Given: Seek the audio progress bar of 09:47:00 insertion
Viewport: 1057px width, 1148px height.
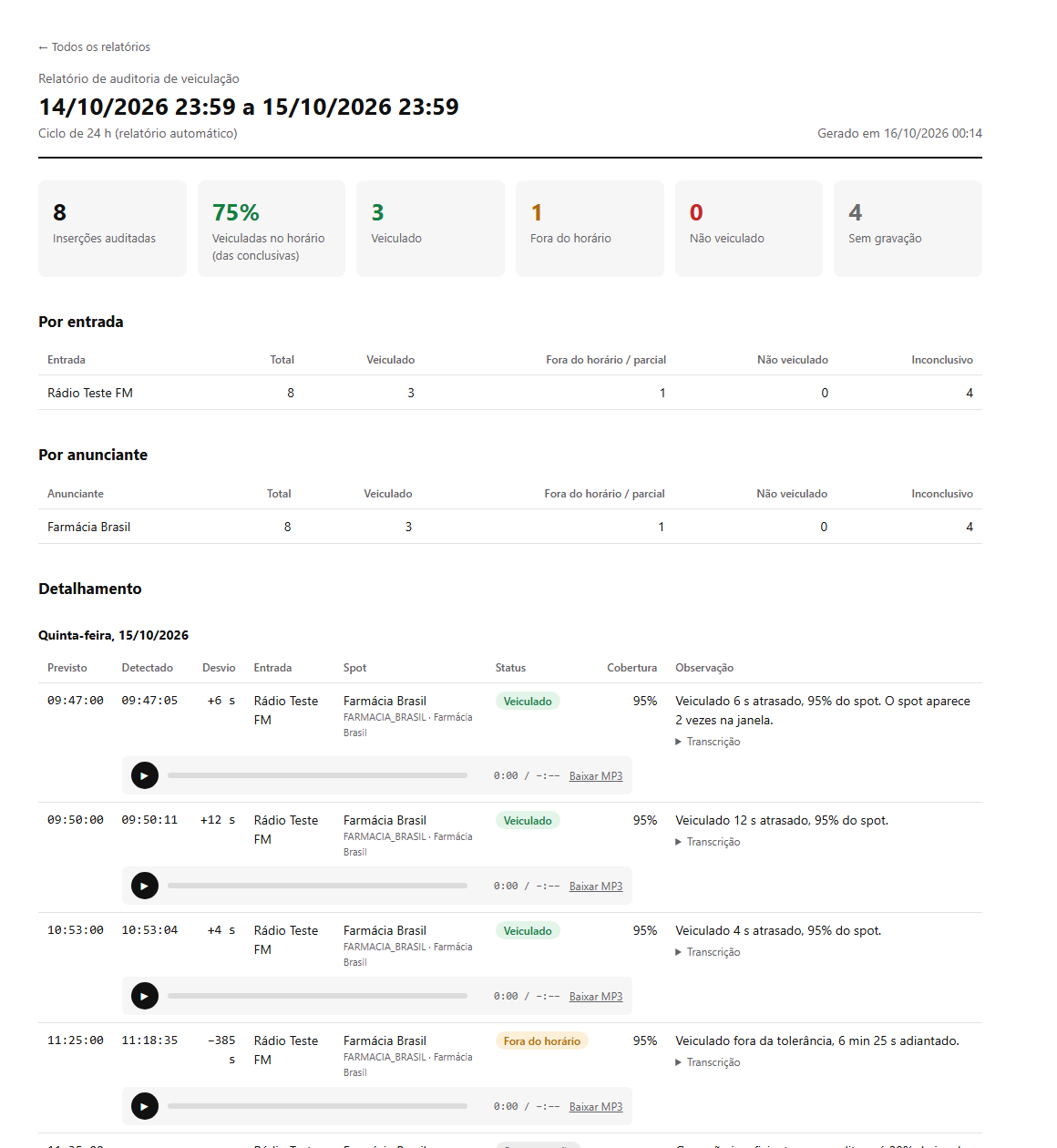Looking at the screenshot, I should click(317, 775).
